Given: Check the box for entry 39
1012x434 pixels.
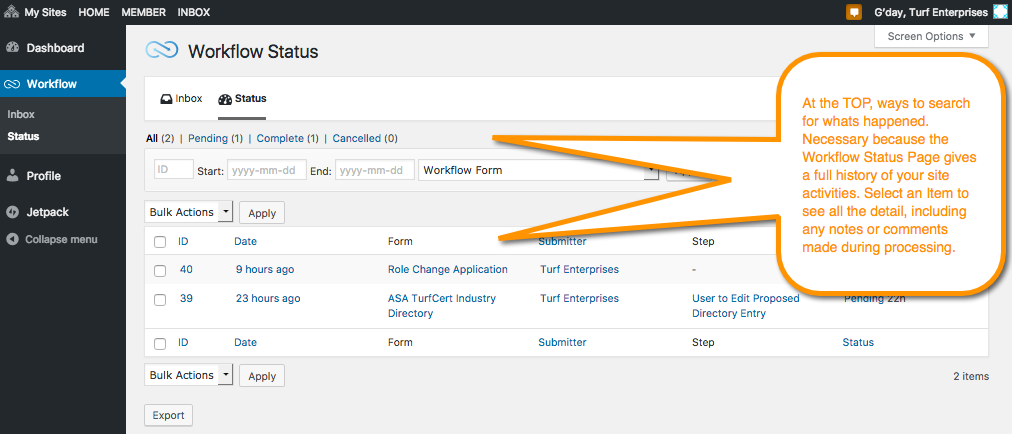Looking at the screenshot, I should [x=160, y=300].
